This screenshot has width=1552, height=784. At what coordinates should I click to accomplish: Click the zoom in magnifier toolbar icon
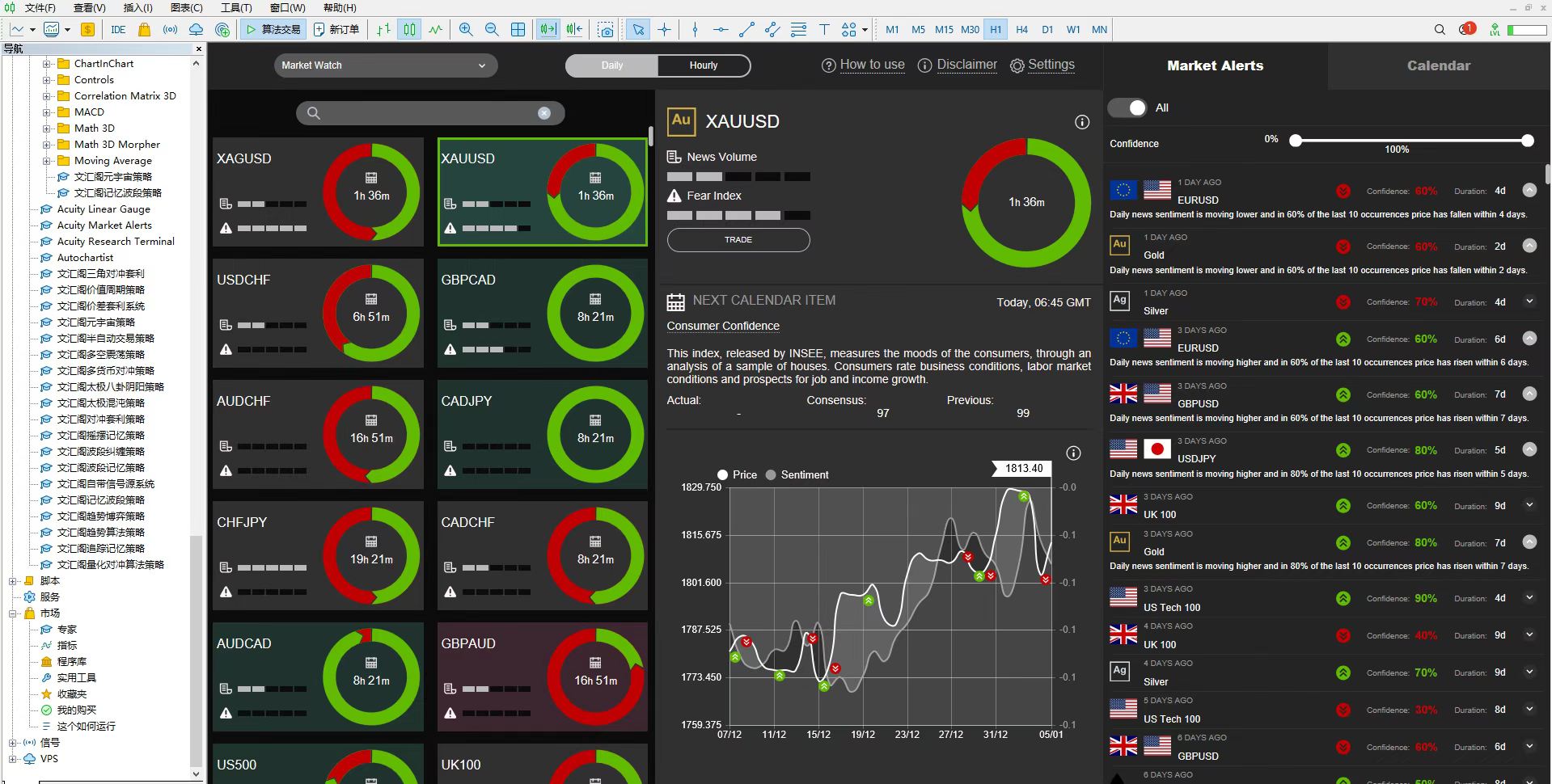point(466,30)
